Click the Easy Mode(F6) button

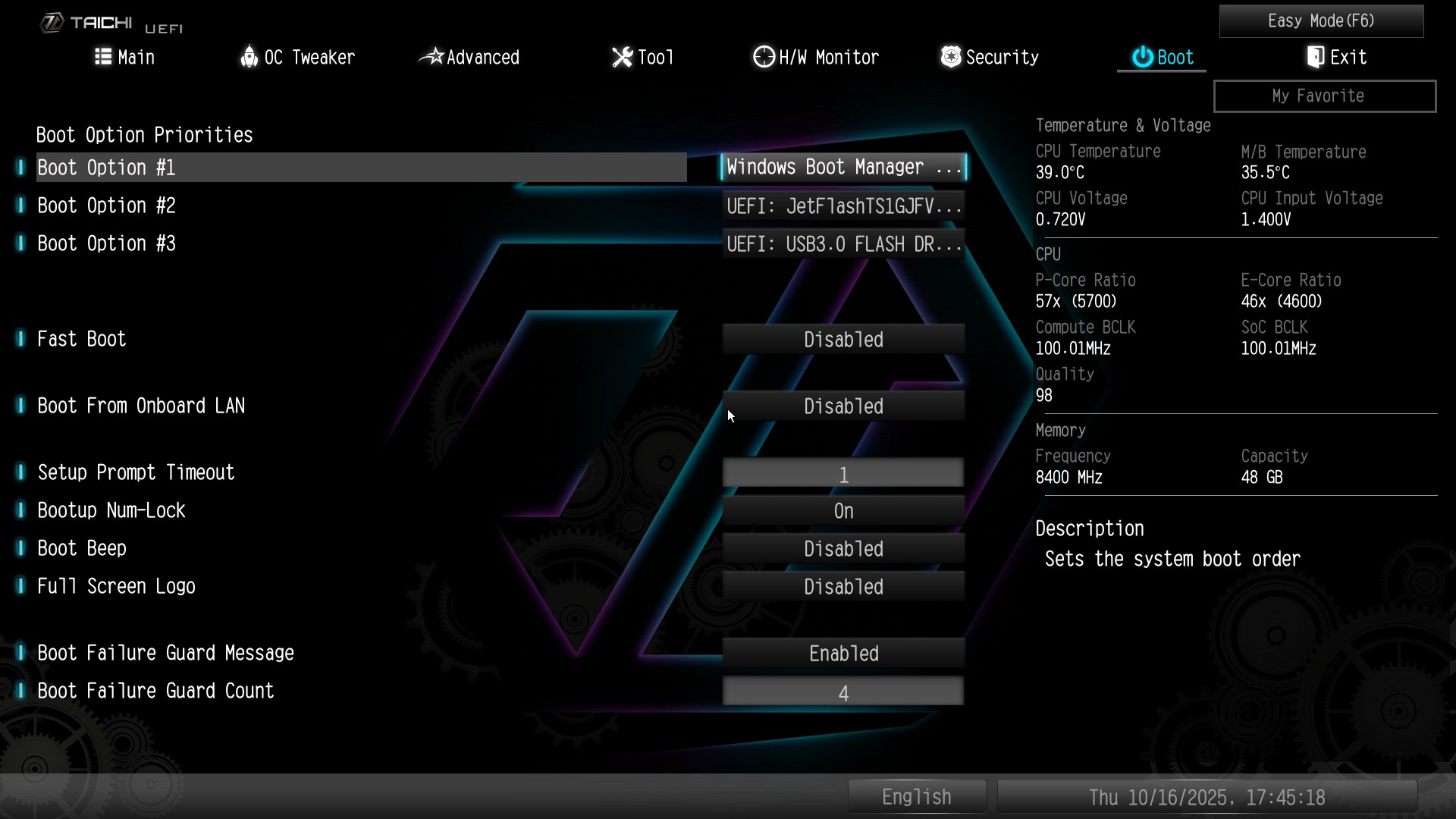click(x=1320, y=20)
